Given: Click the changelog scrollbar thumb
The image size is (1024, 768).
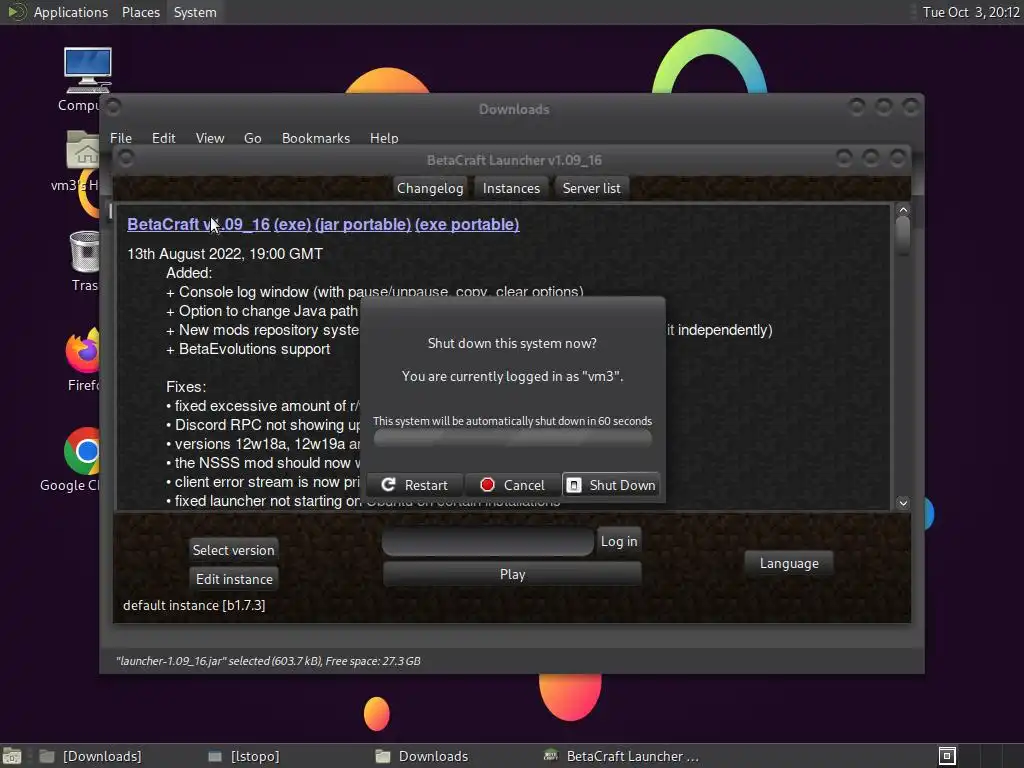Looking at the screenshot, I should (903, 236).
